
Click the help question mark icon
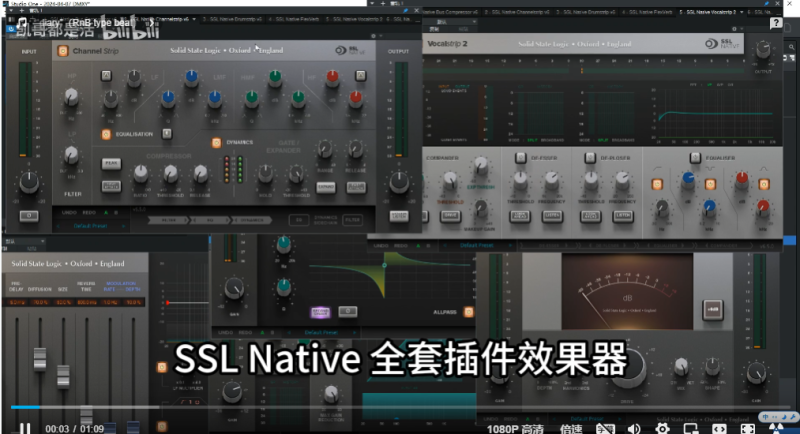(x=776, y=23)
